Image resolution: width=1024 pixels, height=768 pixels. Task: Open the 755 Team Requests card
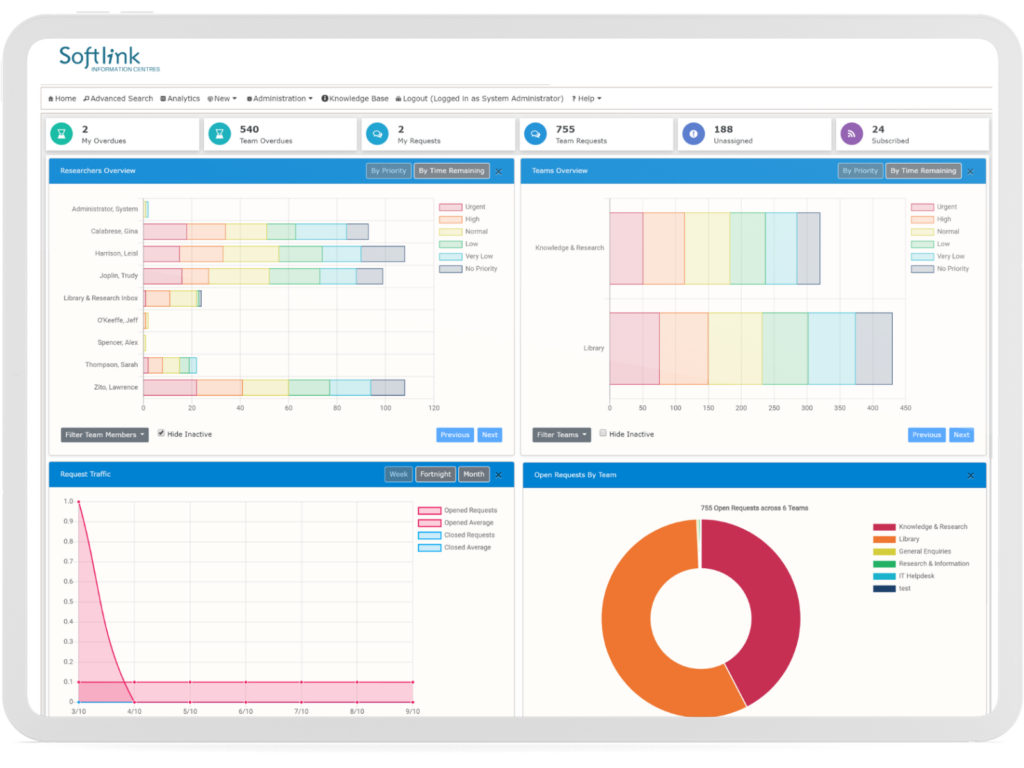click(596, 135)
